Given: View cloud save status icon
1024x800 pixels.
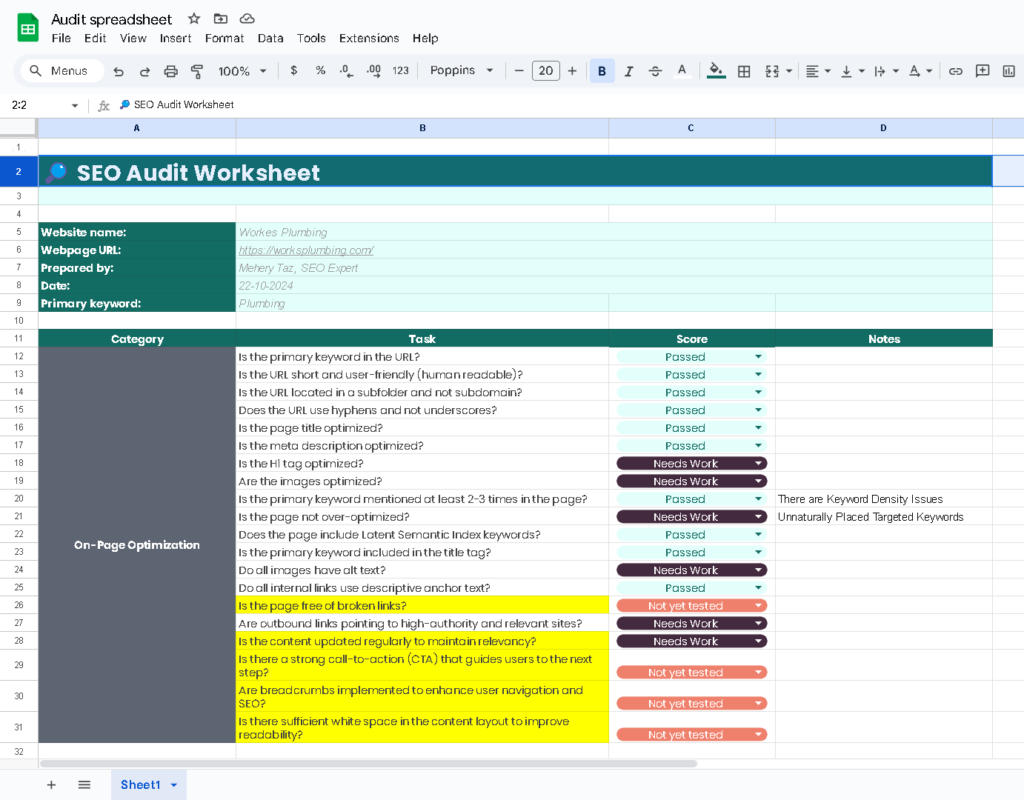Looking at the screenshot, I should (247, 18).
